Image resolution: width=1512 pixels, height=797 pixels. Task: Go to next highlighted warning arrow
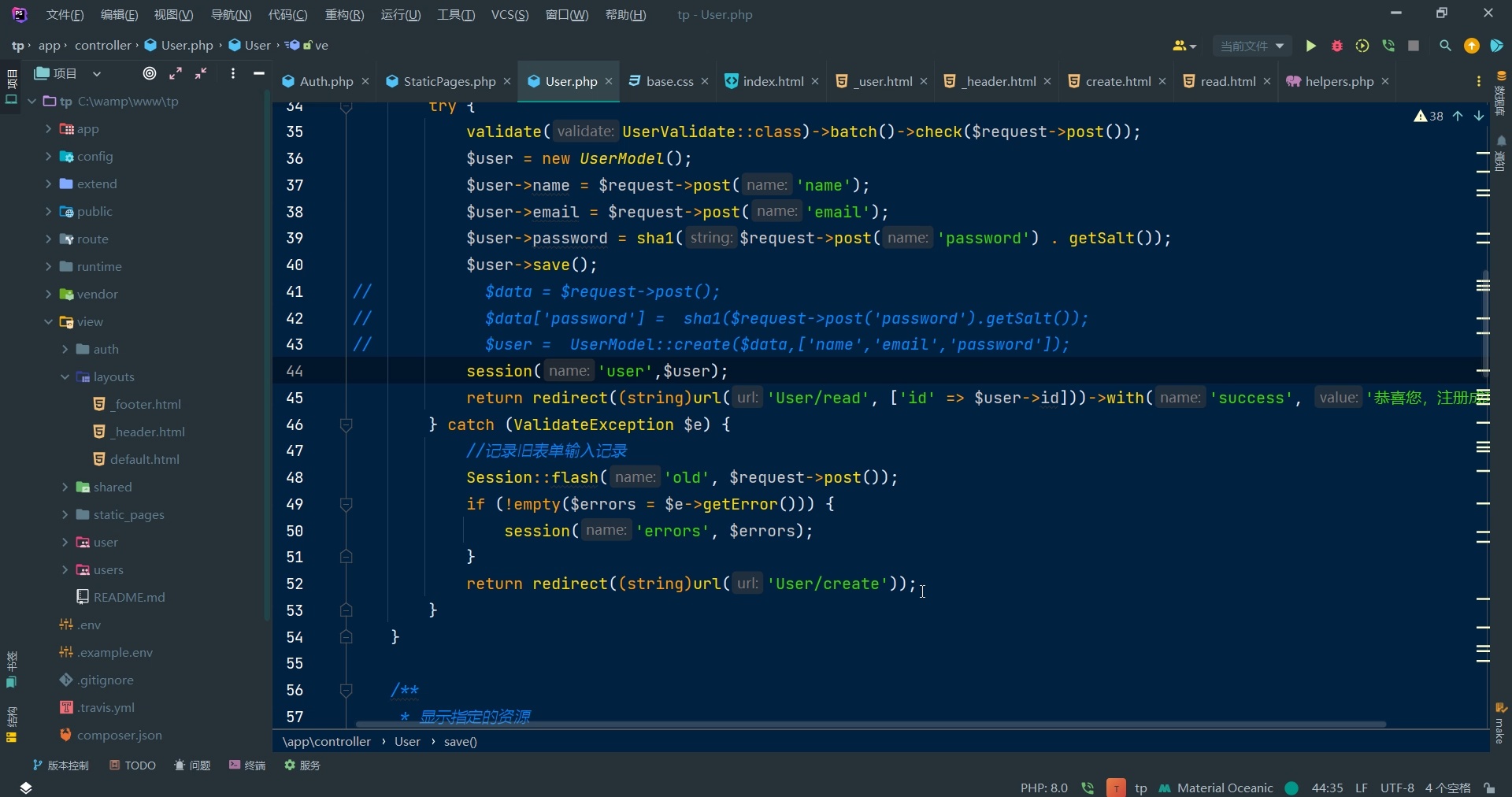[1479, 116]
